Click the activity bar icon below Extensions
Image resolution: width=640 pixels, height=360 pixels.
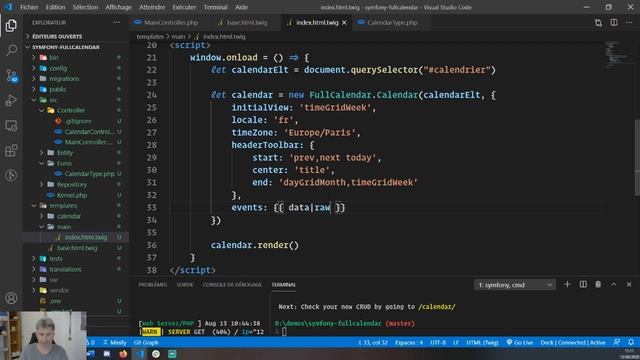(11, 176)
